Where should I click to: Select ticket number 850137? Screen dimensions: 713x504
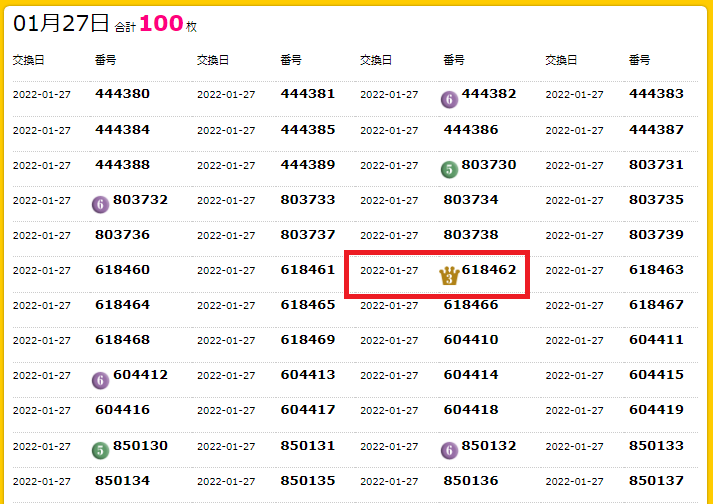[656, 480]
